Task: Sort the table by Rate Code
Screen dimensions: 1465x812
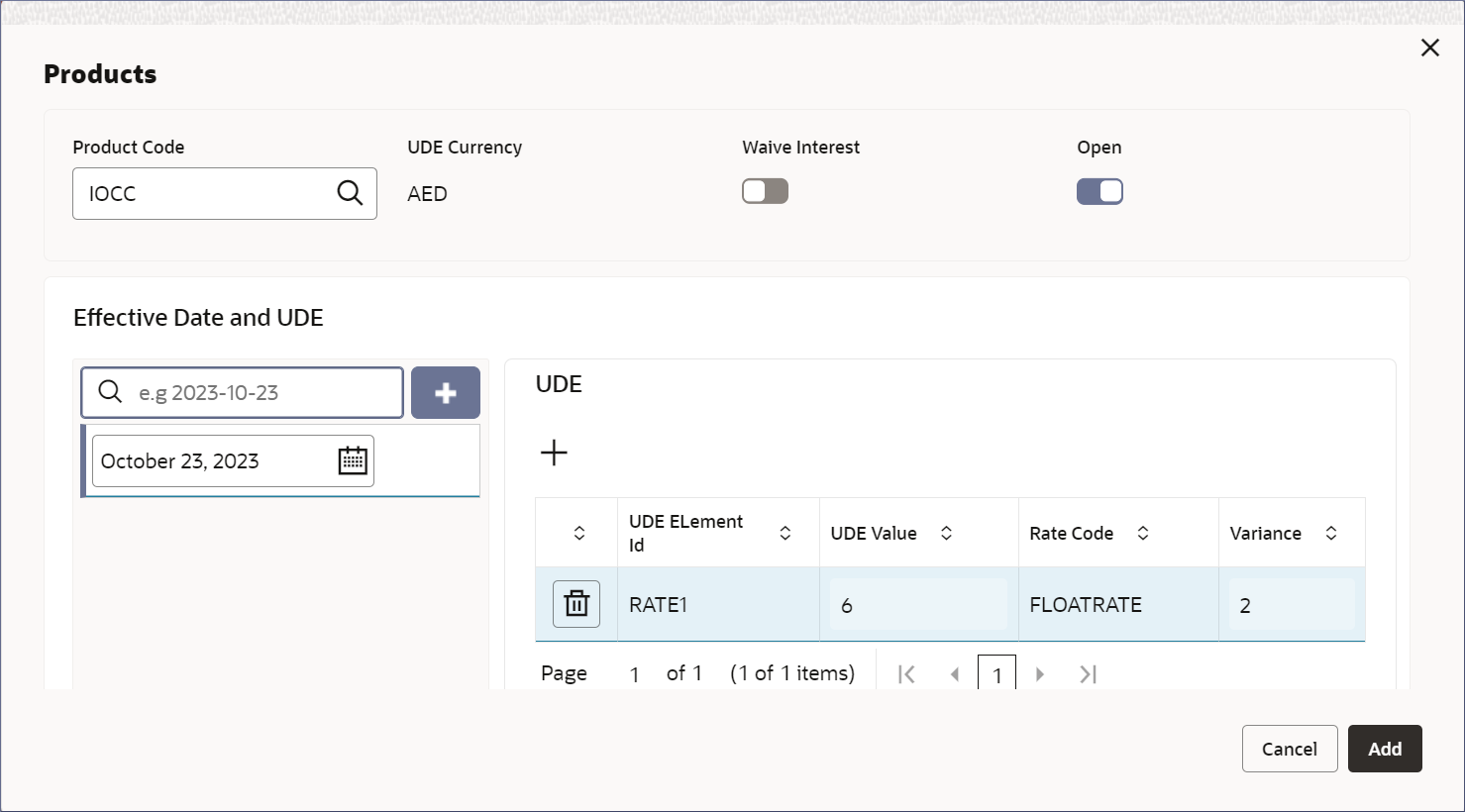Action: [x=1143, y=533]
